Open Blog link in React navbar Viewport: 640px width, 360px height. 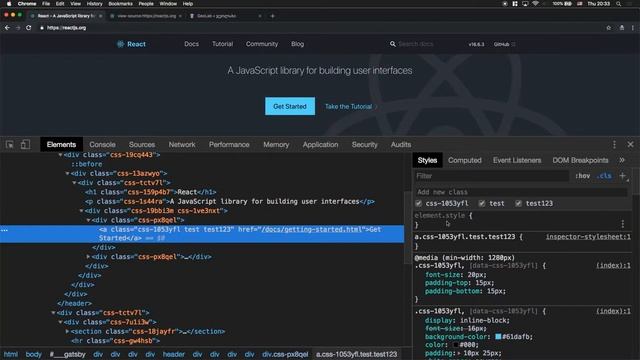click(x=298, y=44)
